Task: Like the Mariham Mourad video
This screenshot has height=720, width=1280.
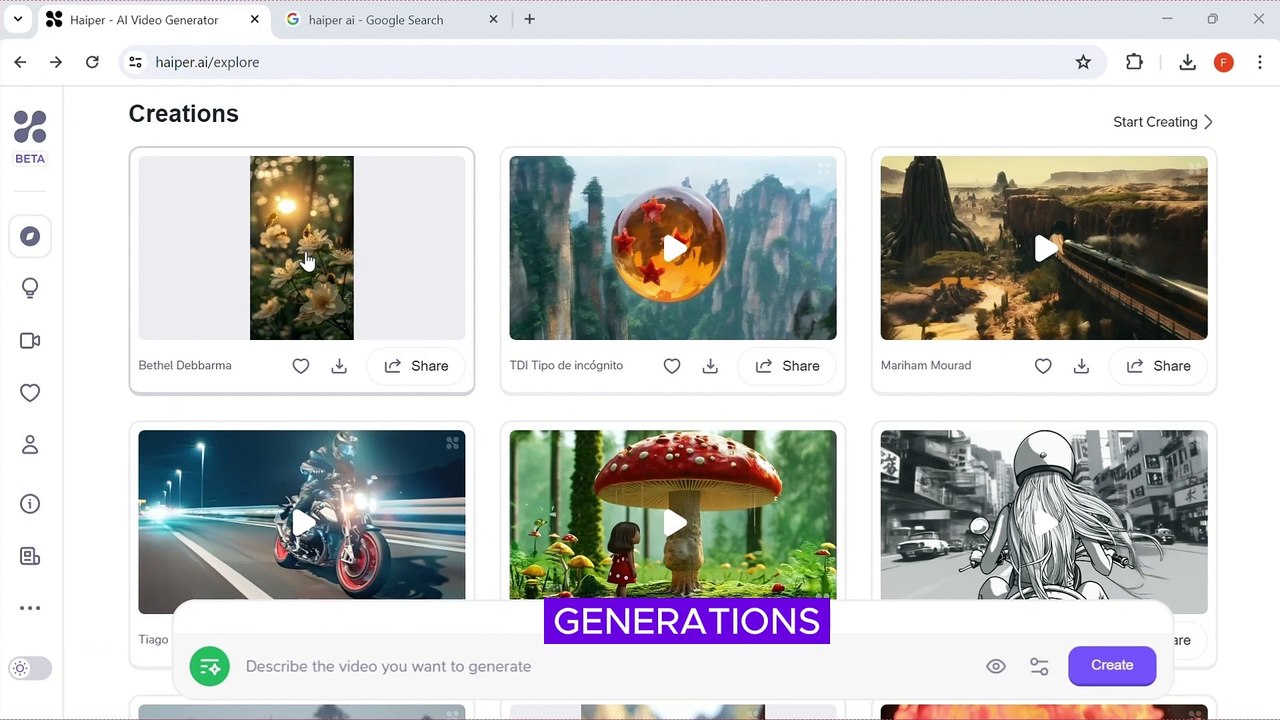Action: (1043, 366)
